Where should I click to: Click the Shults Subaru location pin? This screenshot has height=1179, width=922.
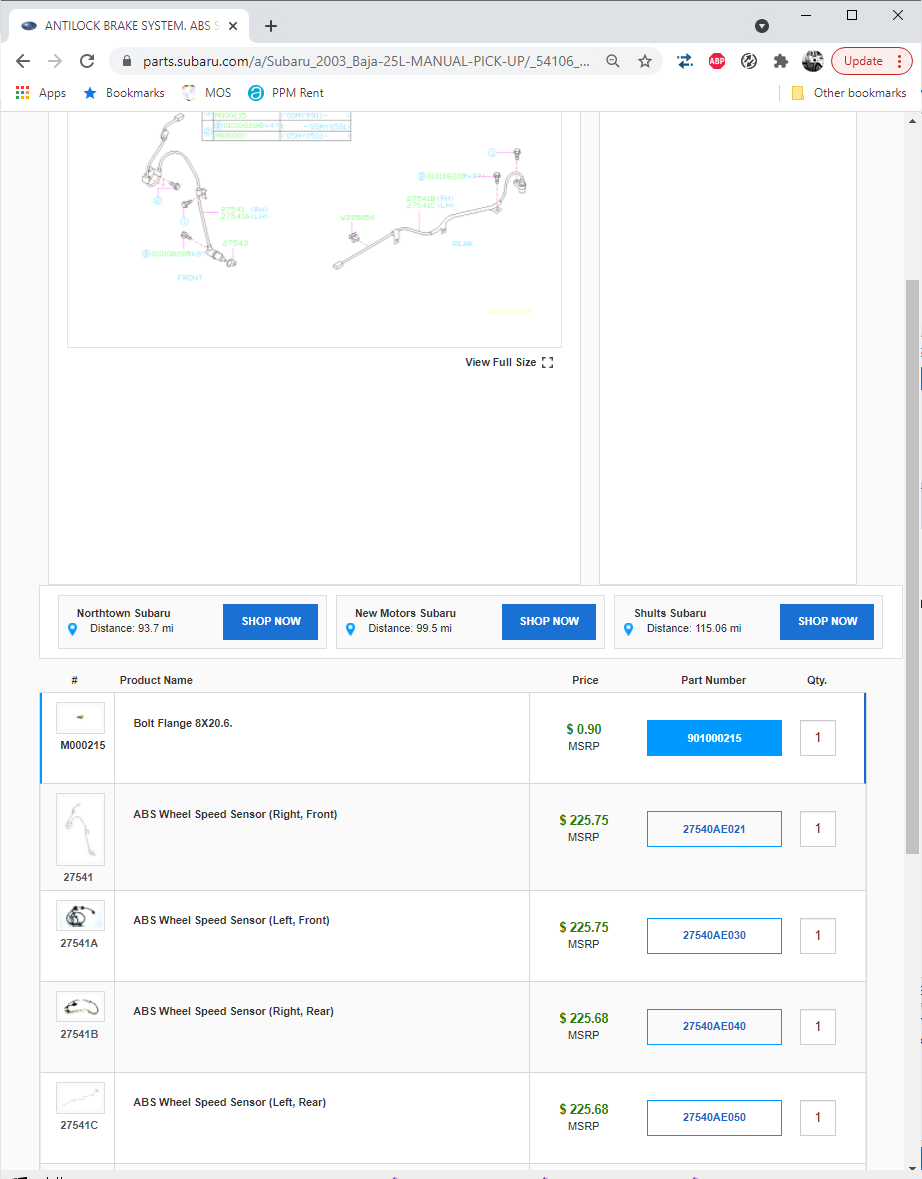point(629,629)
